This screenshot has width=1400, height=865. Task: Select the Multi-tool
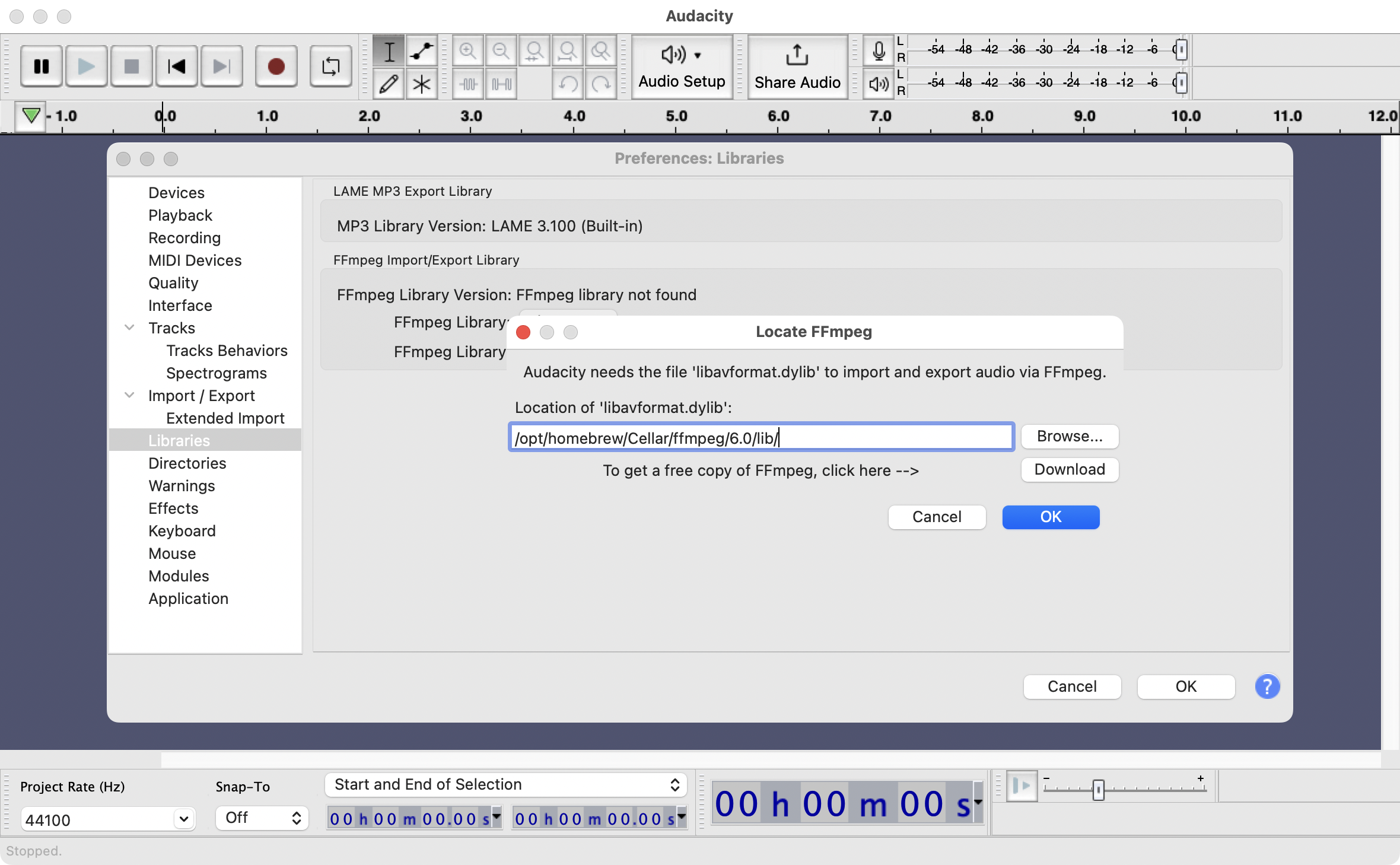click(421, 84)
